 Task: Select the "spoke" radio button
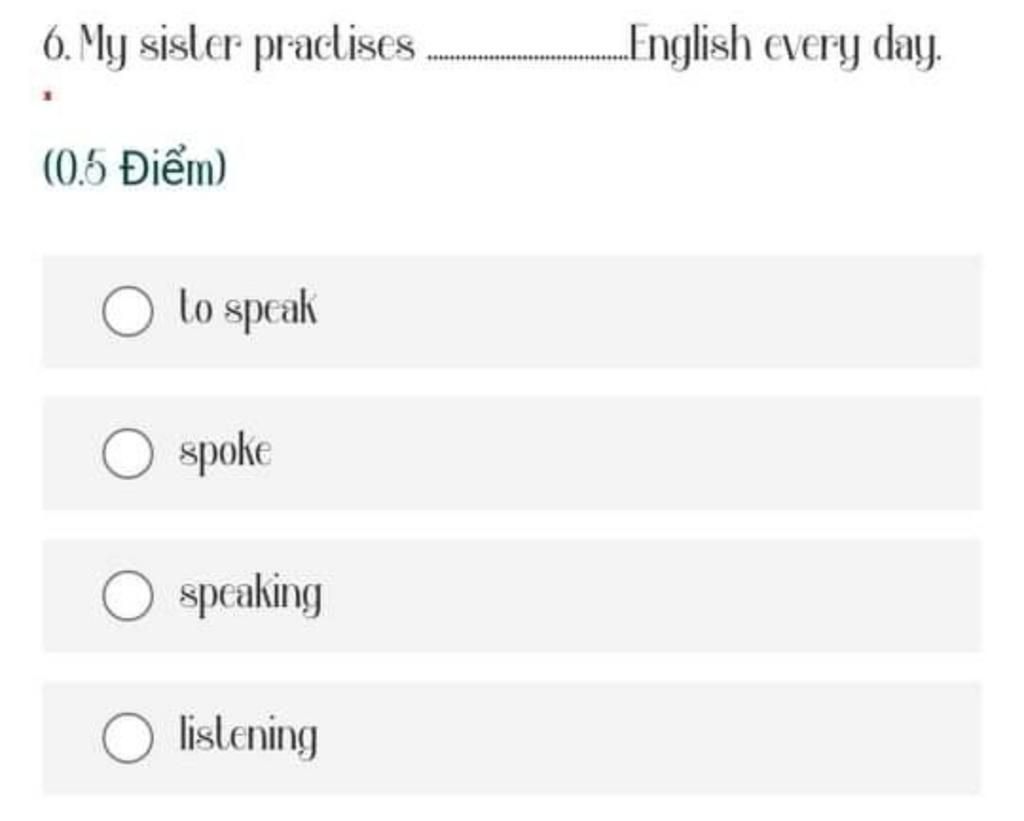tap(128, 453)
